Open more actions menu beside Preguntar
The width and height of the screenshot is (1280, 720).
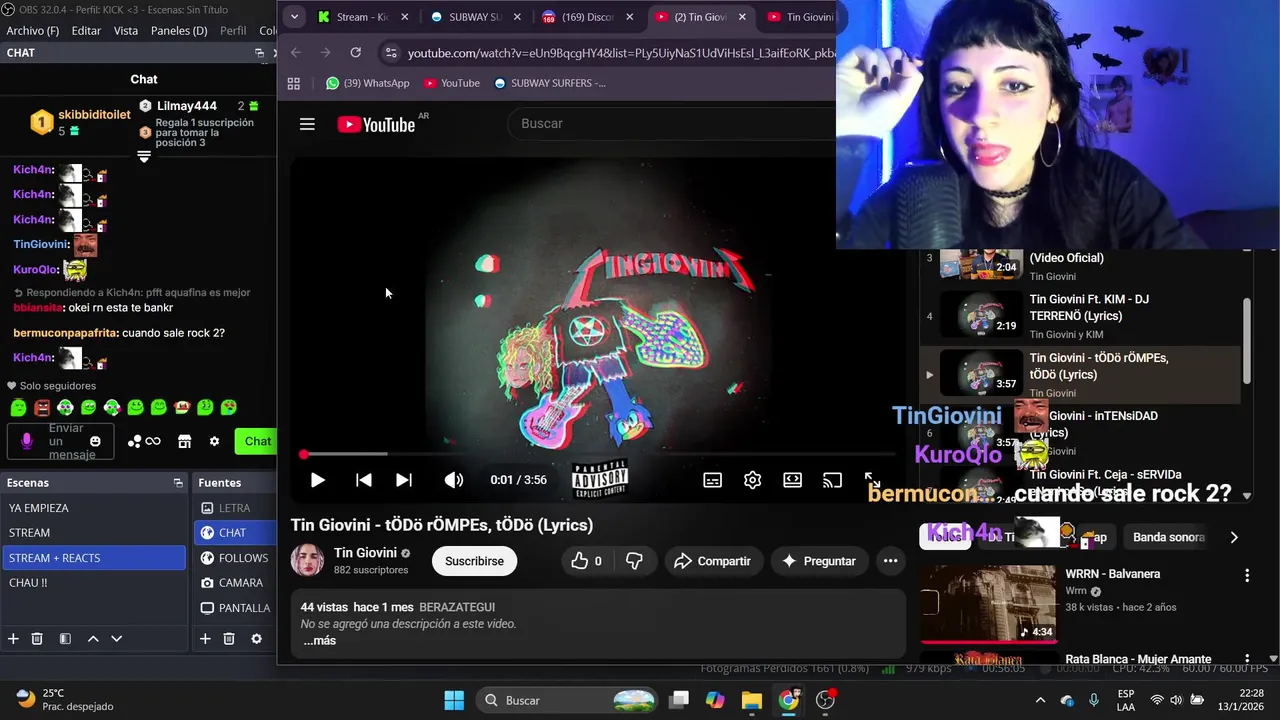click(890, 561)
